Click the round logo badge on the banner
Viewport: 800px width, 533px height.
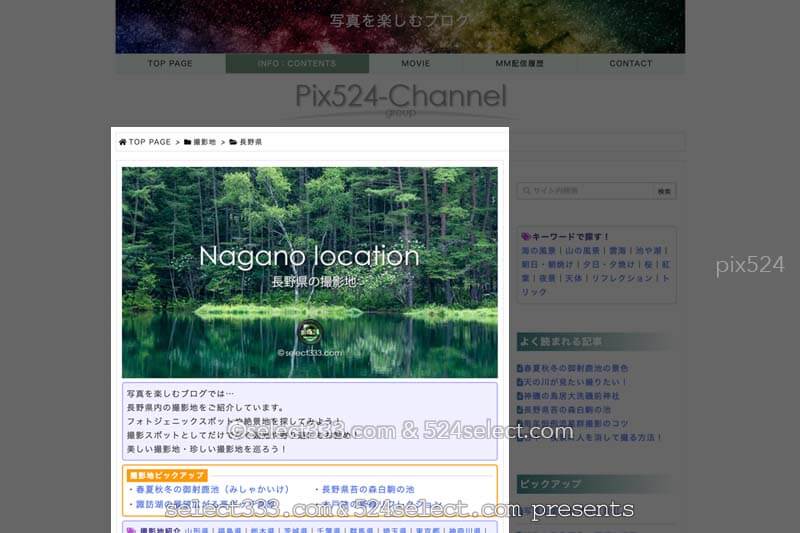[309, 335]
